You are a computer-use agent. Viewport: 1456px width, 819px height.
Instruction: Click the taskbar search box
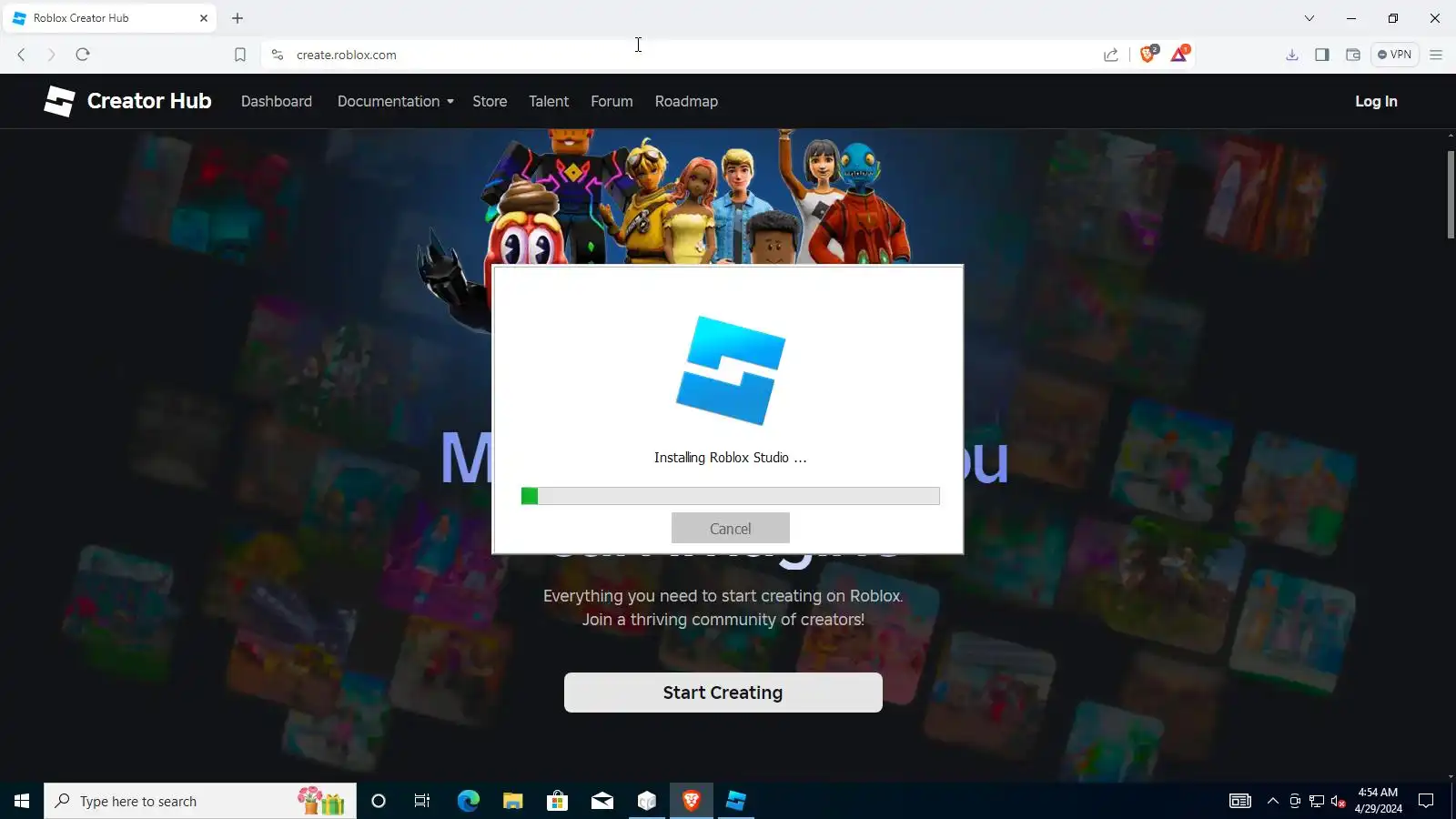point(200,801)
